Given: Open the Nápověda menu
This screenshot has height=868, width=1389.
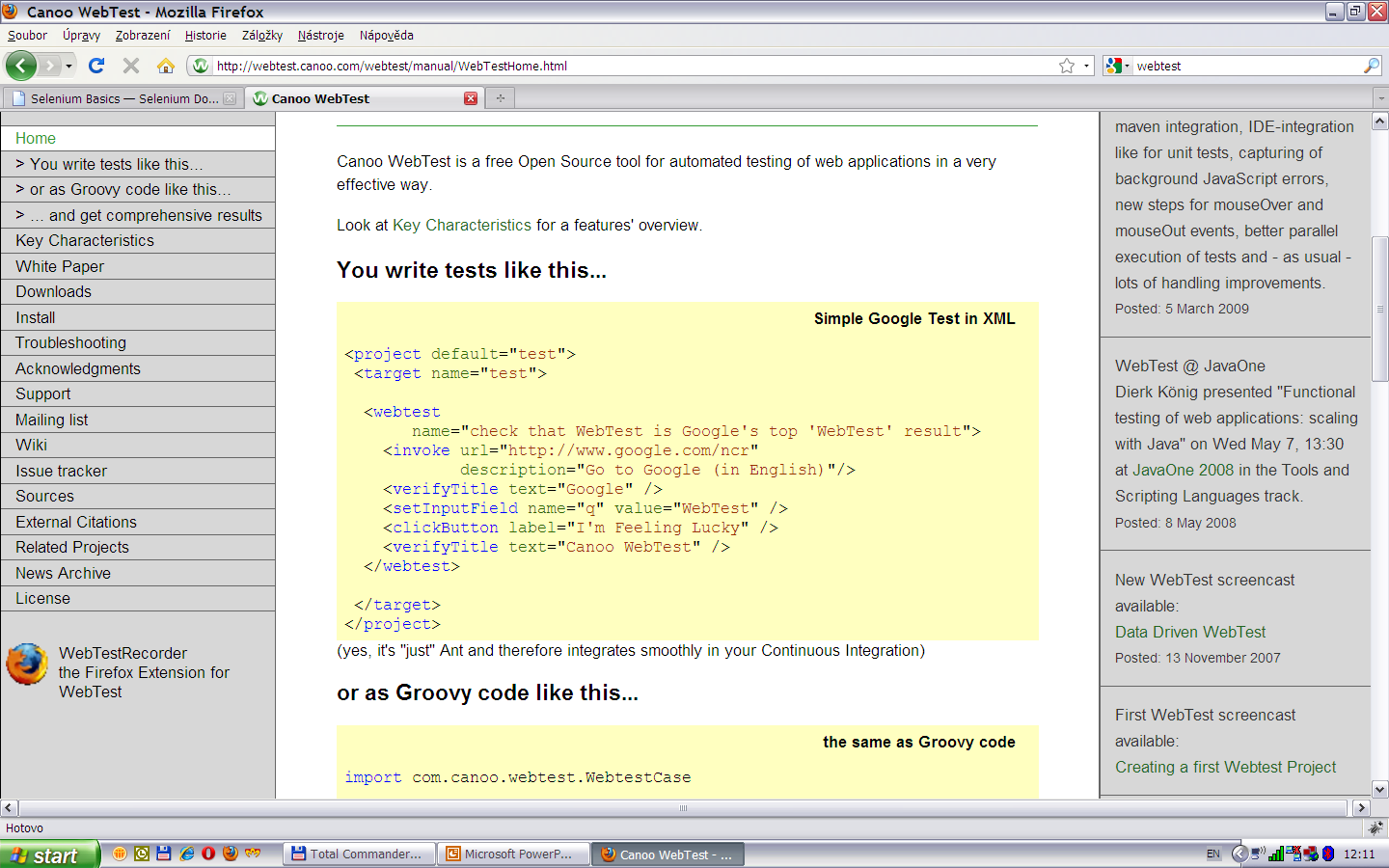Looking at the screenshot, I should [x=387, y=36].
